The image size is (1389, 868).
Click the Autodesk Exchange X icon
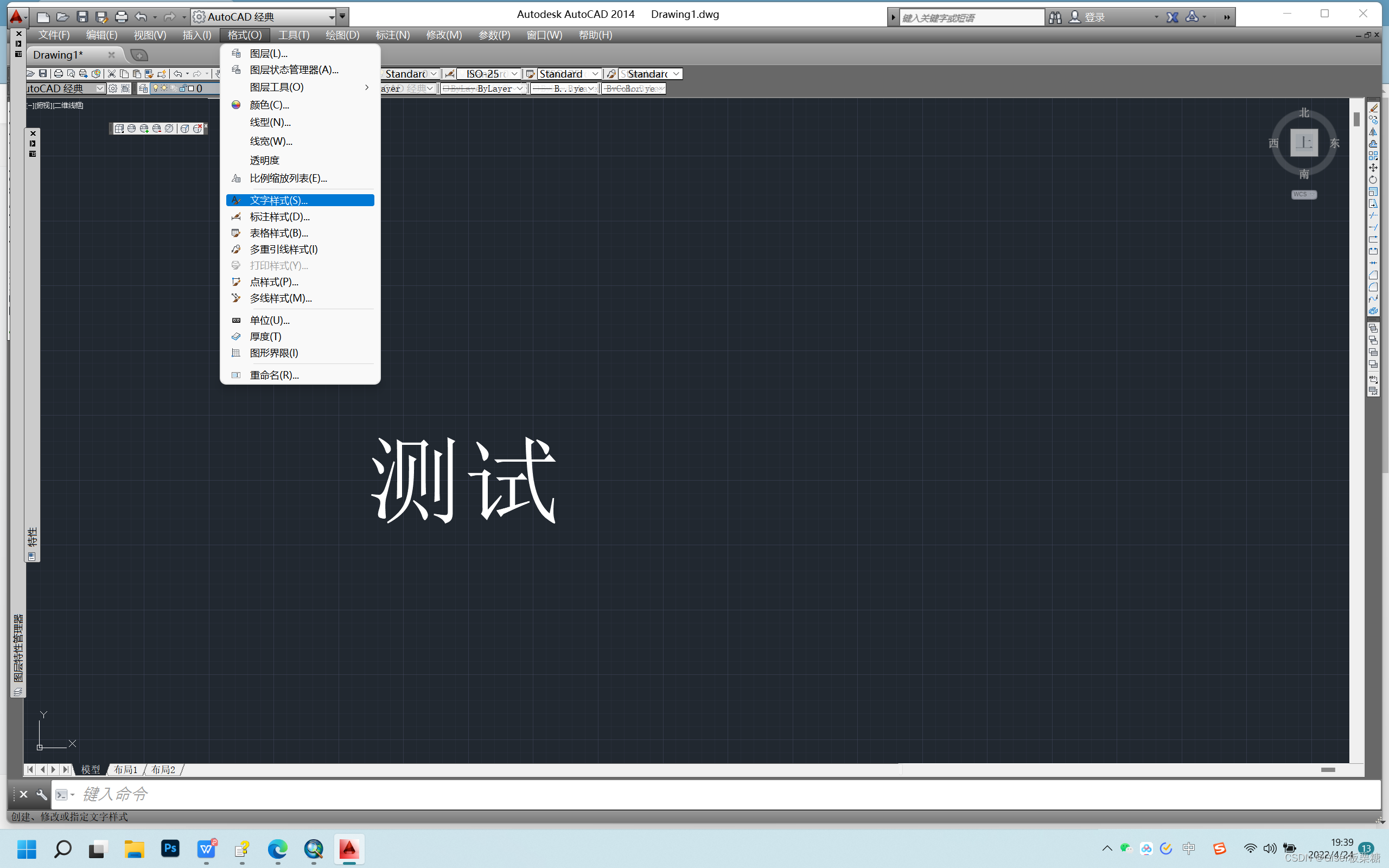click(1172, 17)
